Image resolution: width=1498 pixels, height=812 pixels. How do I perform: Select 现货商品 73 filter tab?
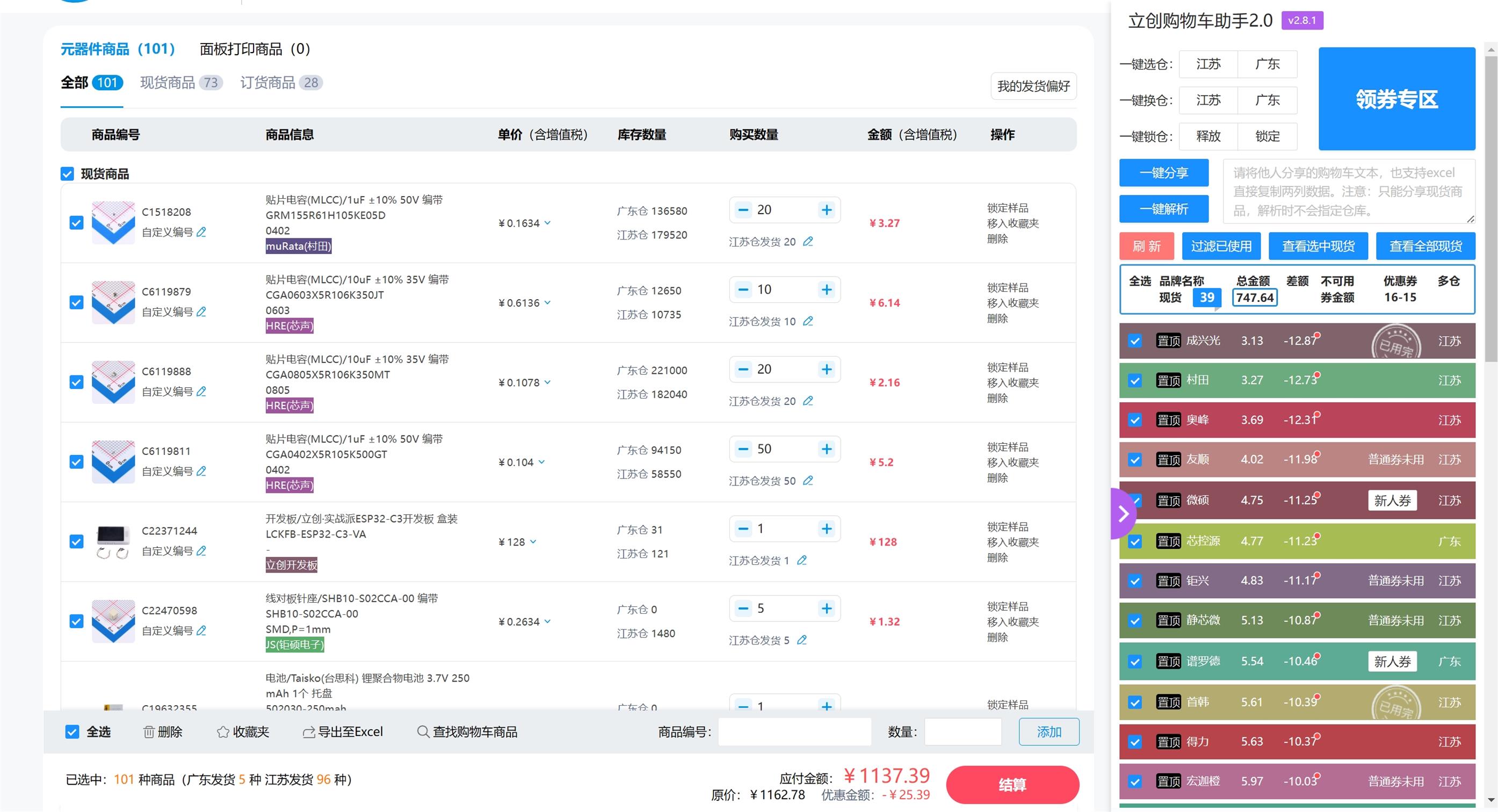click(182, 83)
